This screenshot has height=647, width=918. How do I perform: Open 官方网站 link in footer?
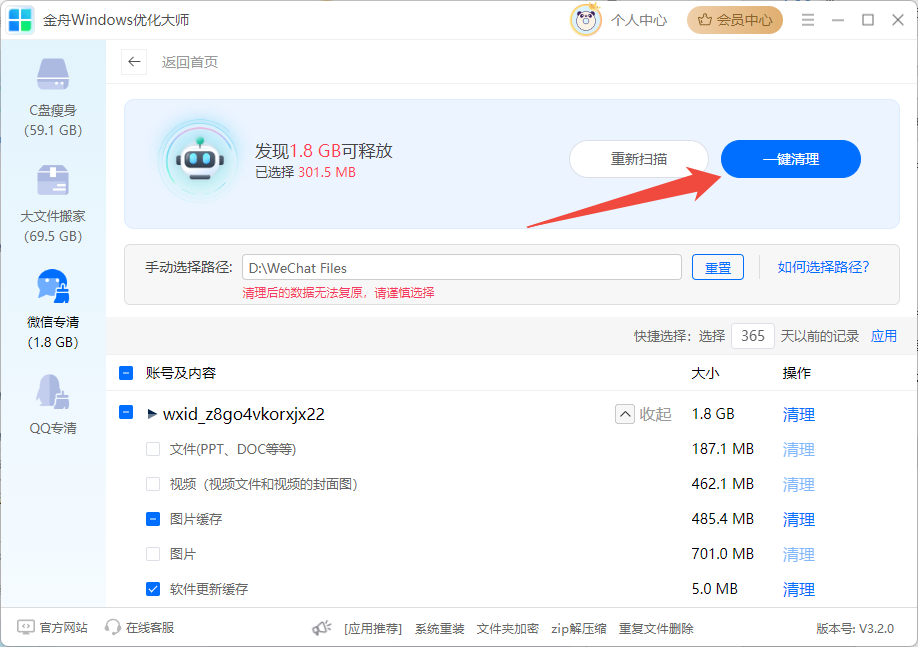(63, 628)
